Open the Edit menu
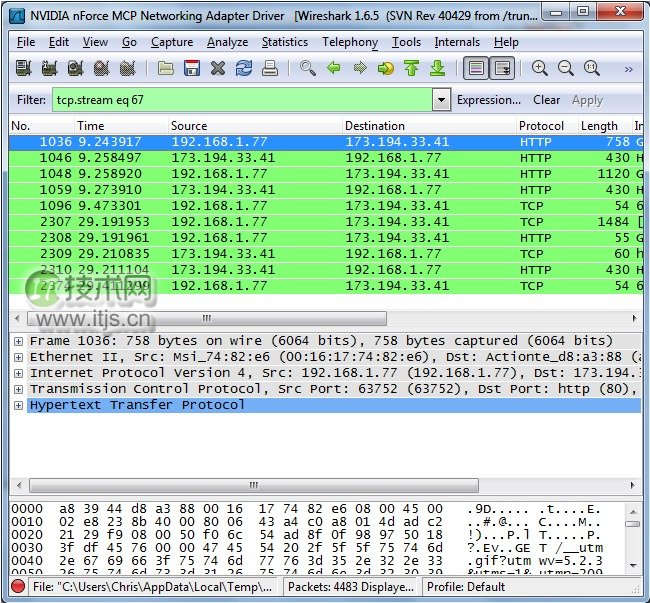This screenshot has height=603, width=650. click(59, 42)
